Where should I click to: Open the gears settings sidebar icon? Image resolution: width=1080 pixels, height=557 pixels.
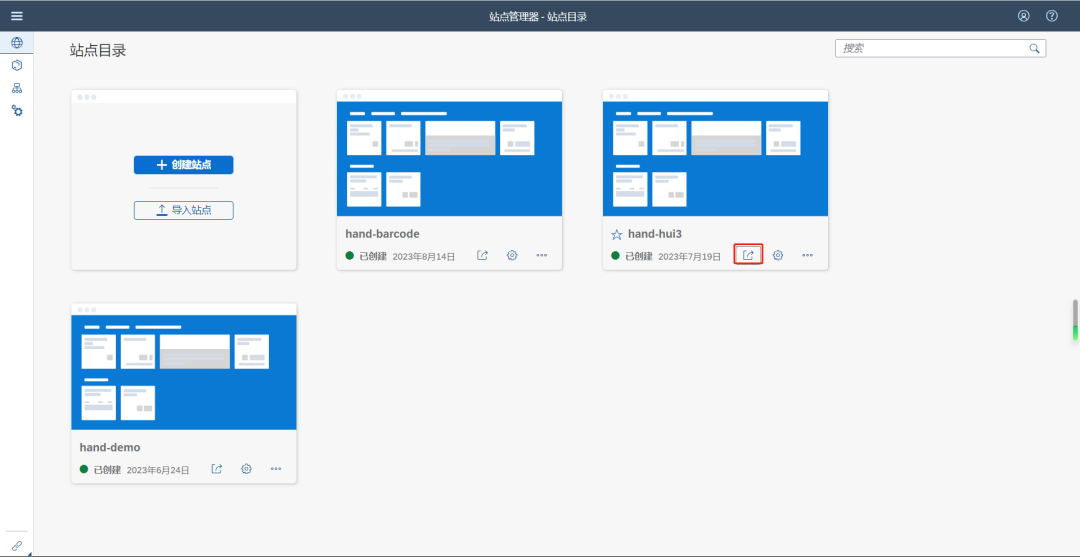(17, 111)
